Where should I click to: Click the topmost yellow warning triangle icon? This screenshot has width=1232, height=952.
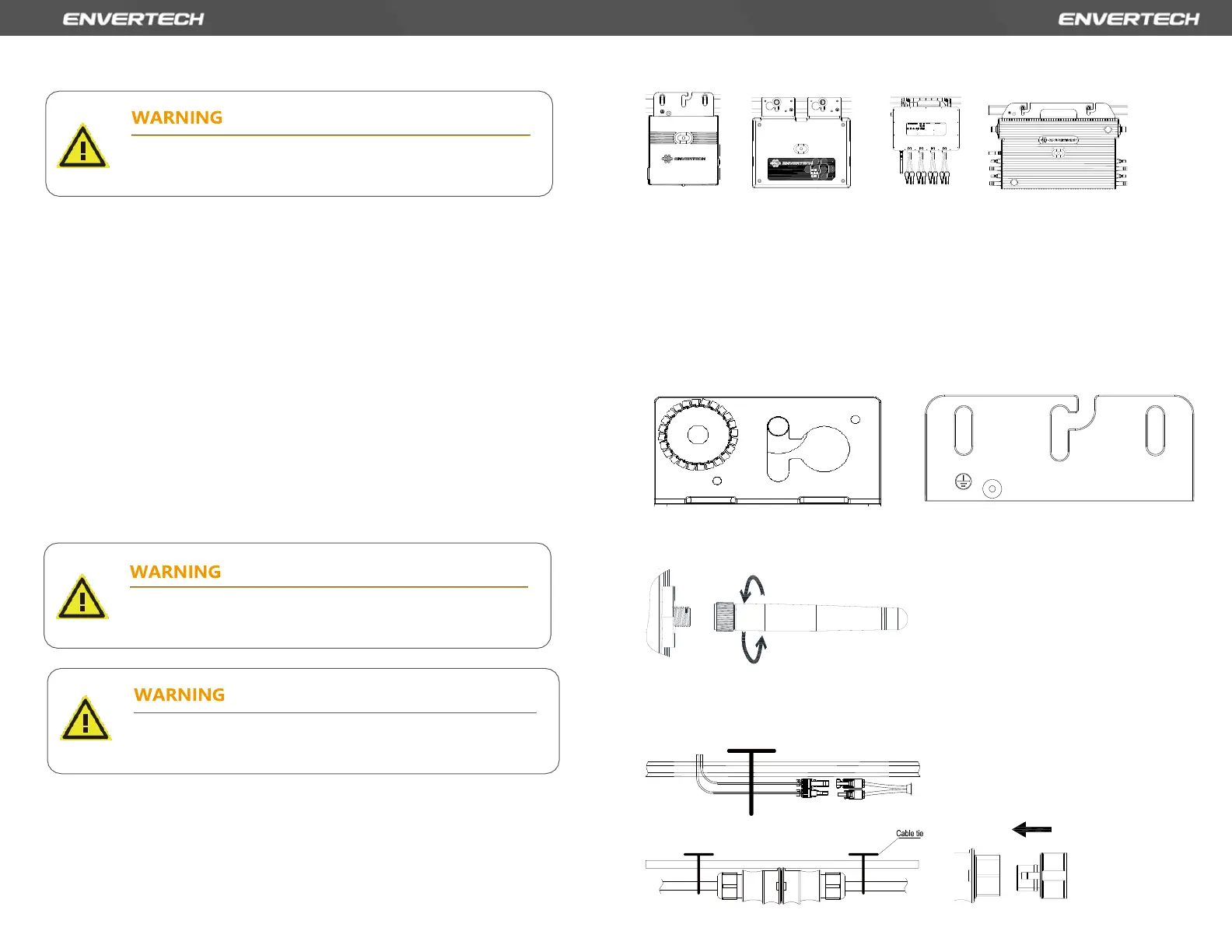[82, 146]
